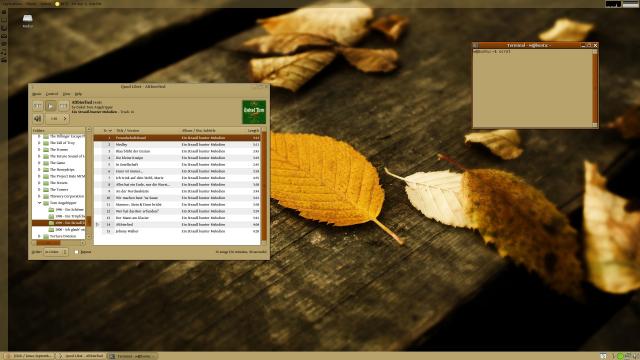
Task: Open the Control menu
Action: pyautogui.click(x=52, y=94)
